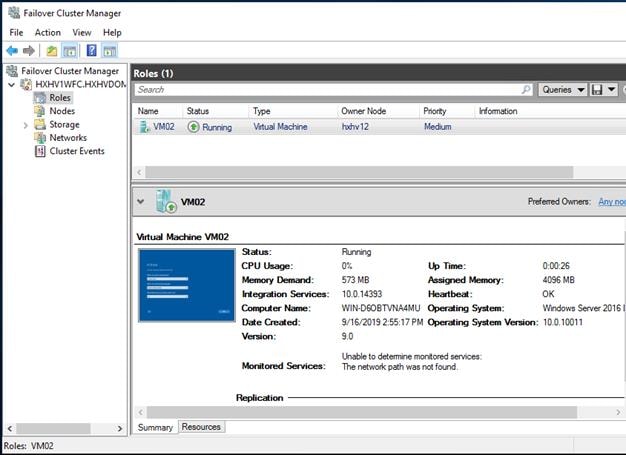Select the Nodes tree item label
The height and width of the screenshot is (455, 626).
click(62, 111)
